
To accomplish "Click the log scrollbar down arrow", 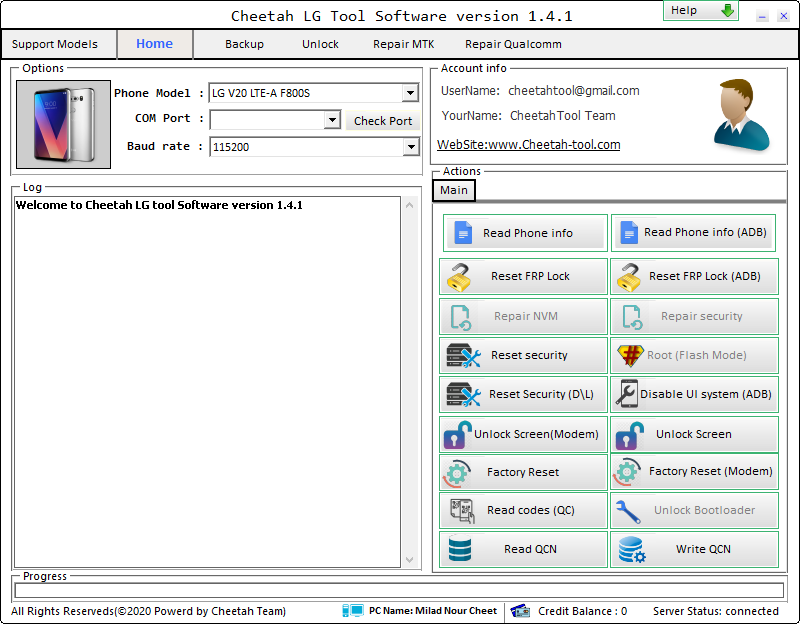I will point(409,560).
